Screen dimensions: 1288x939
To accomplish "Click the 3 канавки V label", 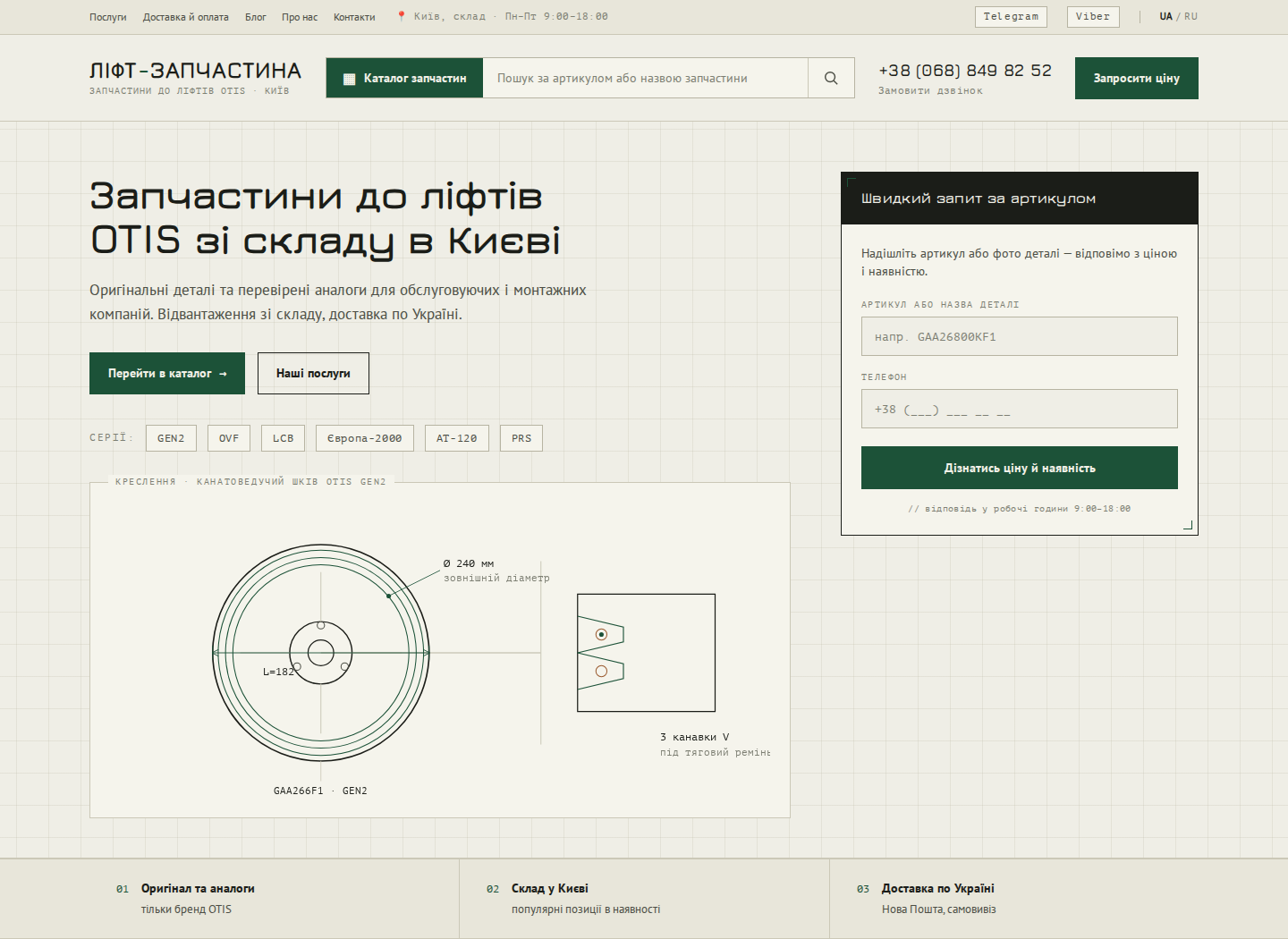I will tap(695, 737).
